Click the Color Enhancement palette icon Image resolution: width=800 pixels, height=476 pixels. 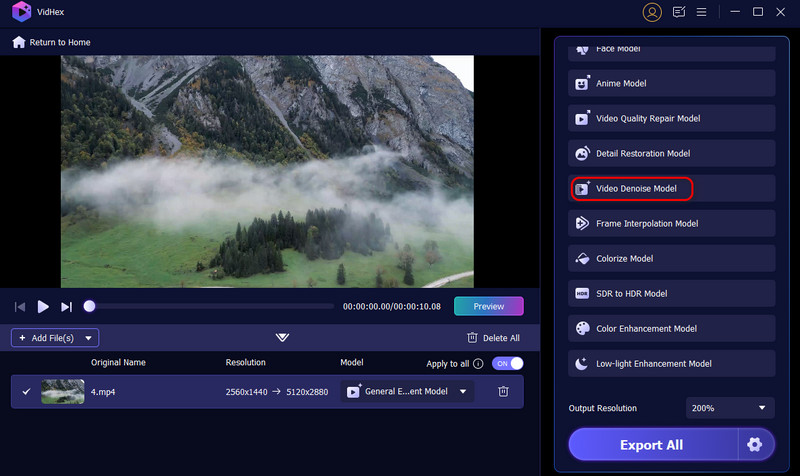[582, 329]
